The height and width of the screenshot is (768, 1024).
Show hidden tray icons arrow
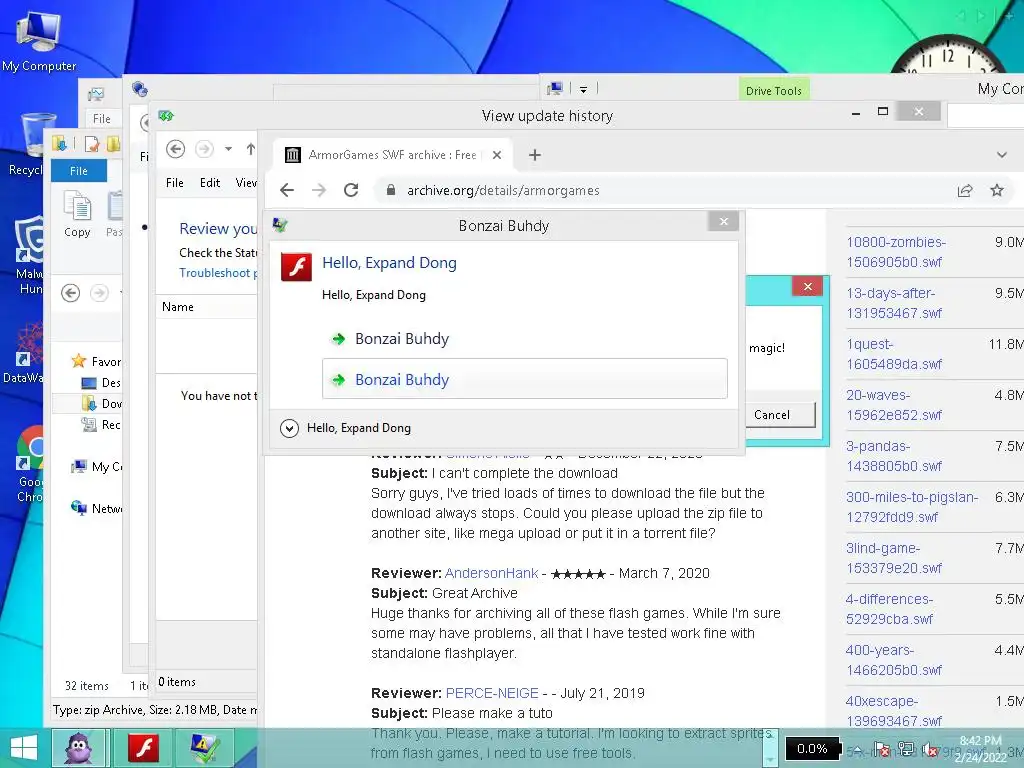click(x=857, y=750)
